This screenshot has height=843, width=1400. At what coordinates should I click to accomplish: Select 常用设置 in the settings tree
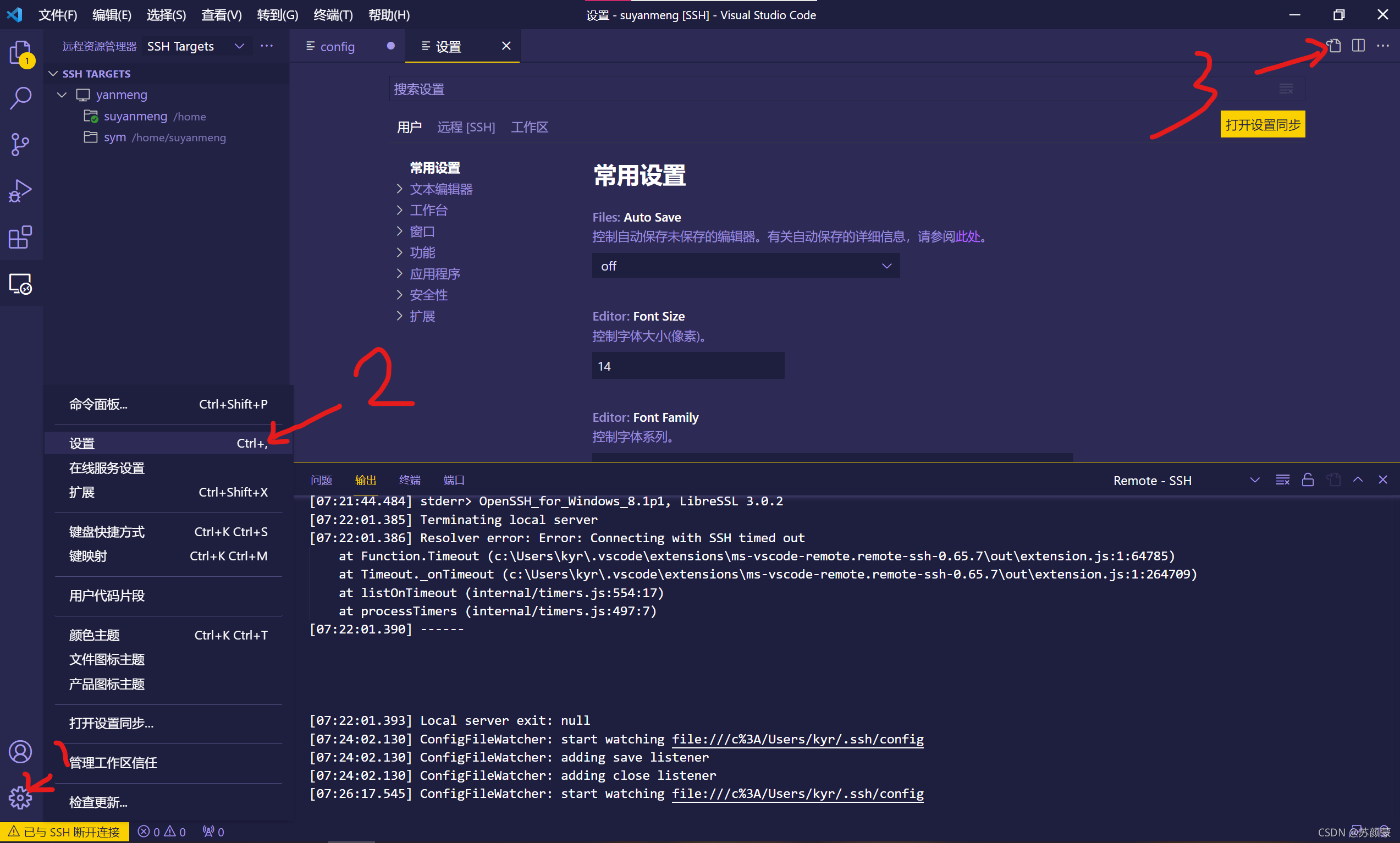[436, 168]
